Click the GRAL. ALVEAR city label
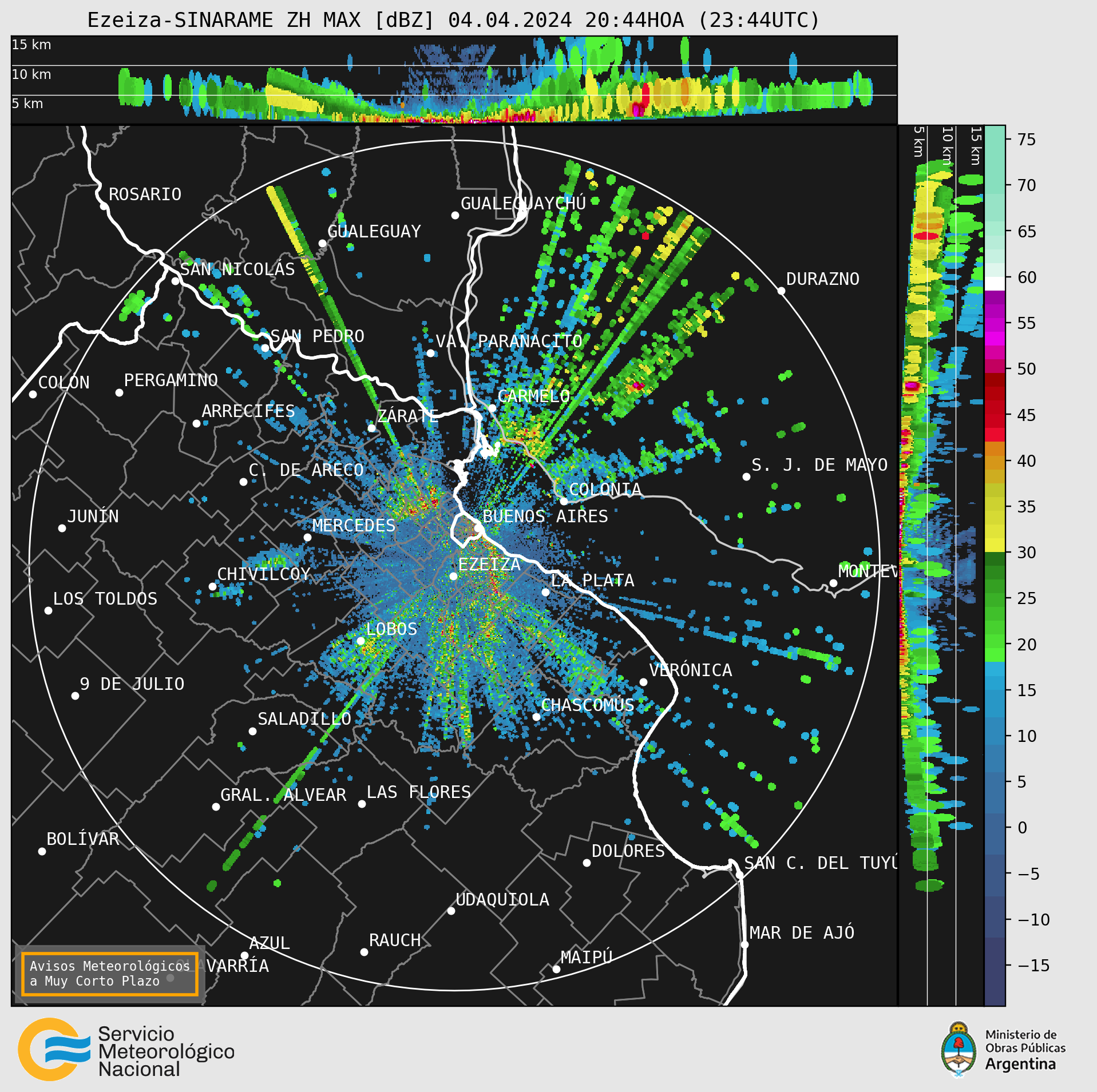The height and width of the screenshot is (1092, 1097). coord(283,795)
